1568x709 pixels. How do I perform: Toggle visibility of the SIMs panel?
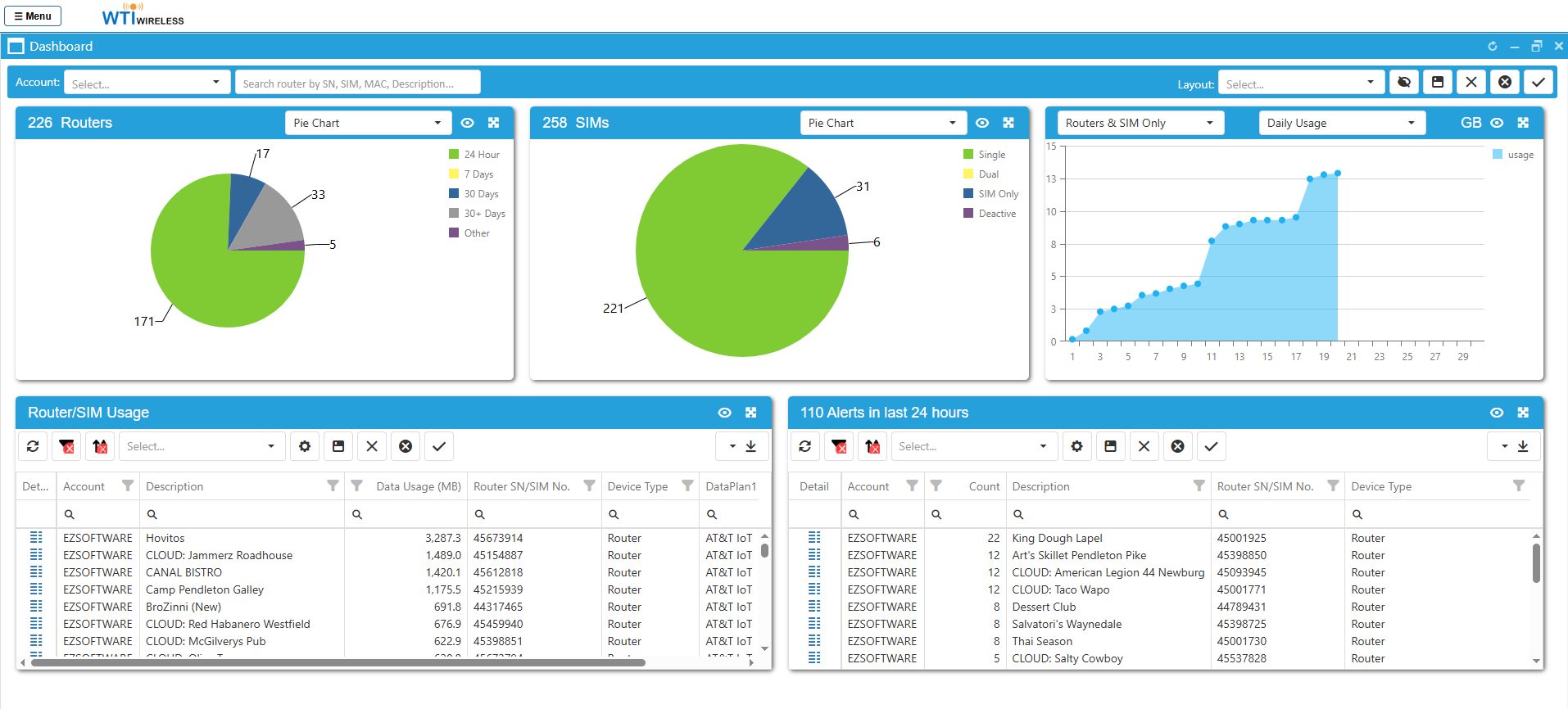point(982,123)
